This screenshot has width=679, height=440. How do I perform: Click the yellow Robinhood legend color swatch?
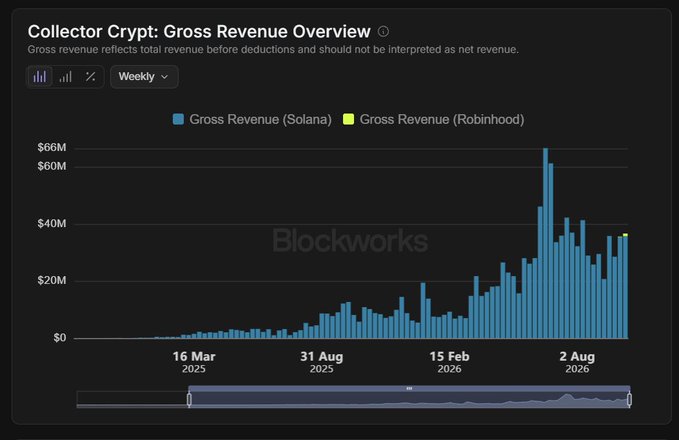[x=348, y=119]
